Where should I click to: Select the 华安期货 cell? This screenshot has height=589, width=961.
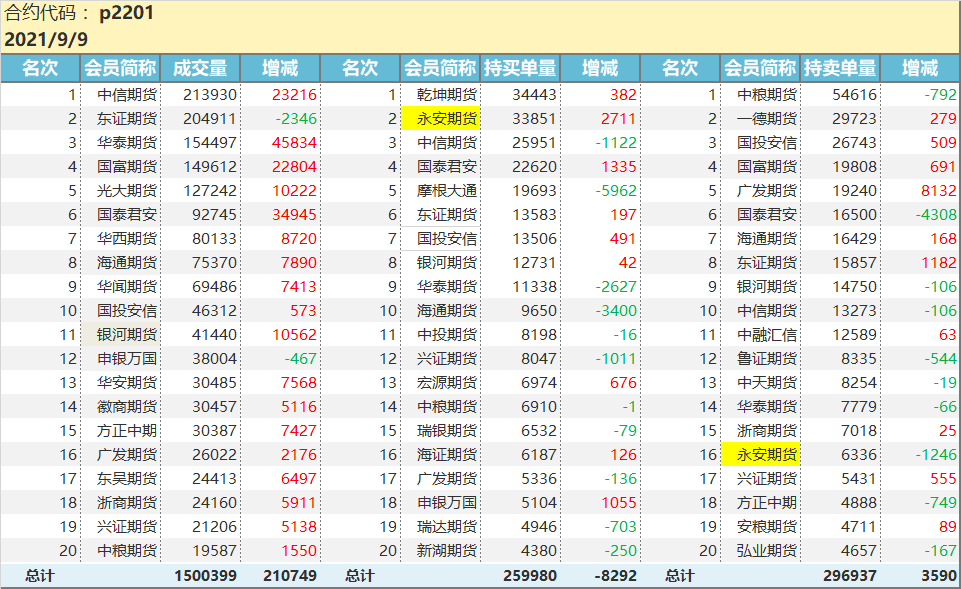click(x=127, y=382)
